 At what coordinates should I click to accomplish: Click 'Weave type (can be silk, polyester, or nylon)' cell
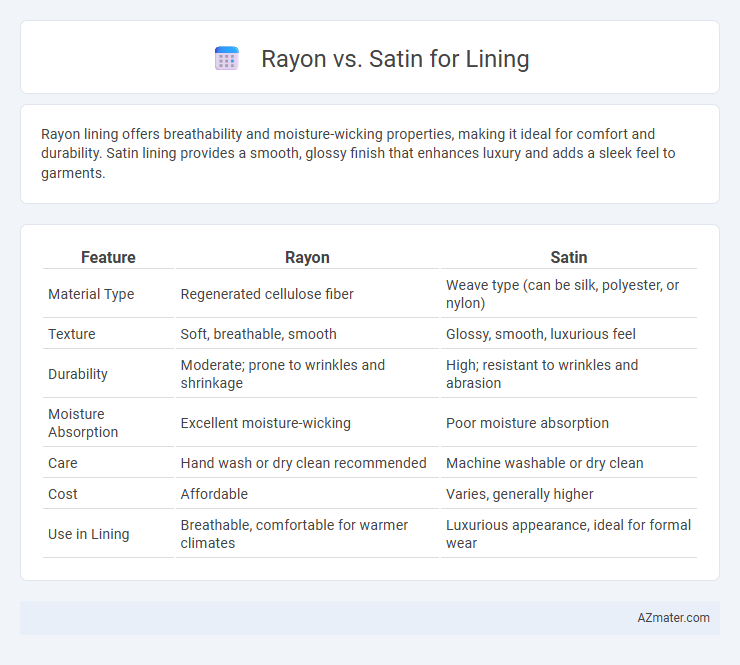pyautogui.click(x=569, y=294)
